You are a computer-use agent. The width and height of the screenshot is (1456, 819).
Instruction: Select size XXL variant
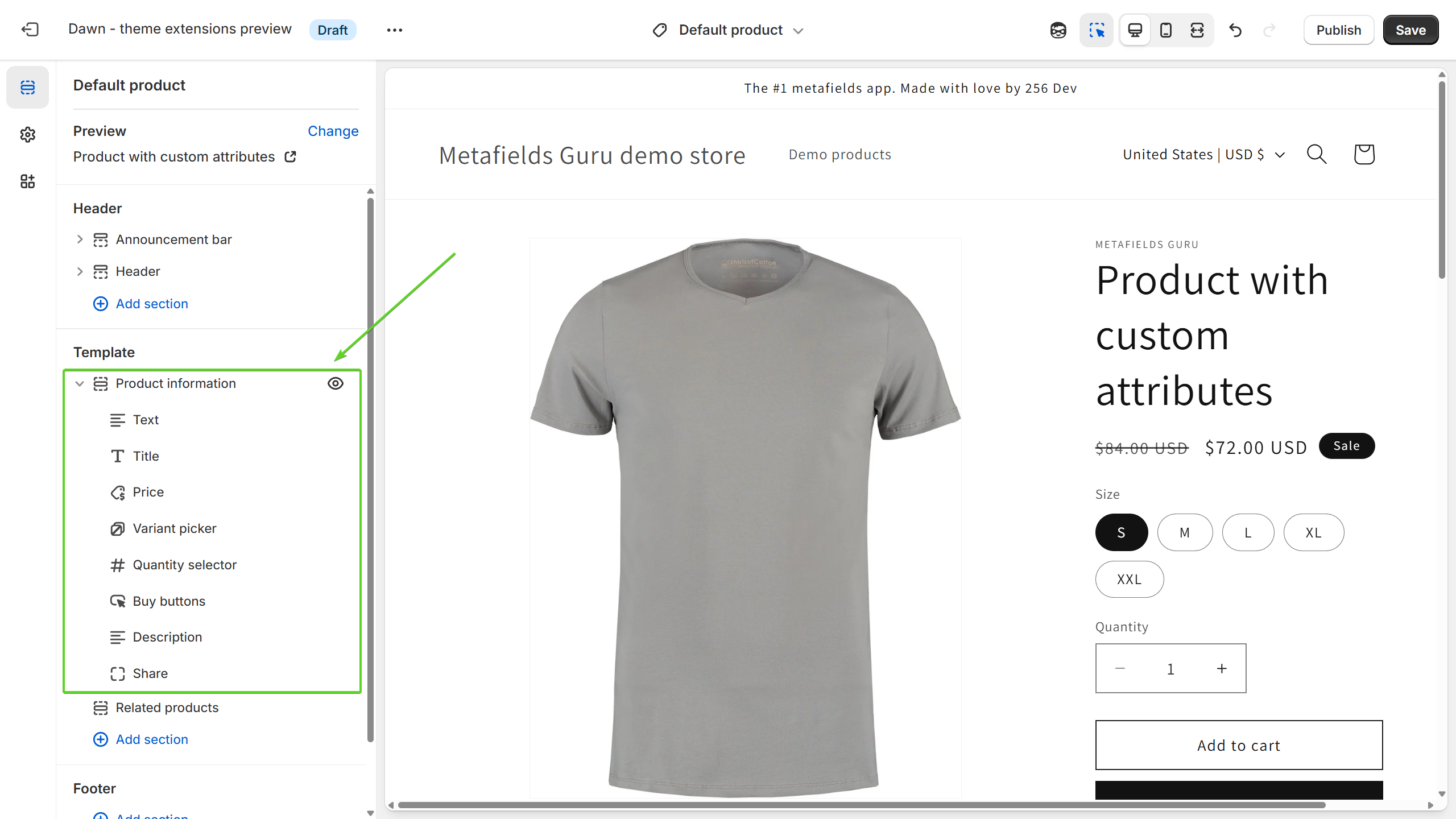tap(1129, 579)
